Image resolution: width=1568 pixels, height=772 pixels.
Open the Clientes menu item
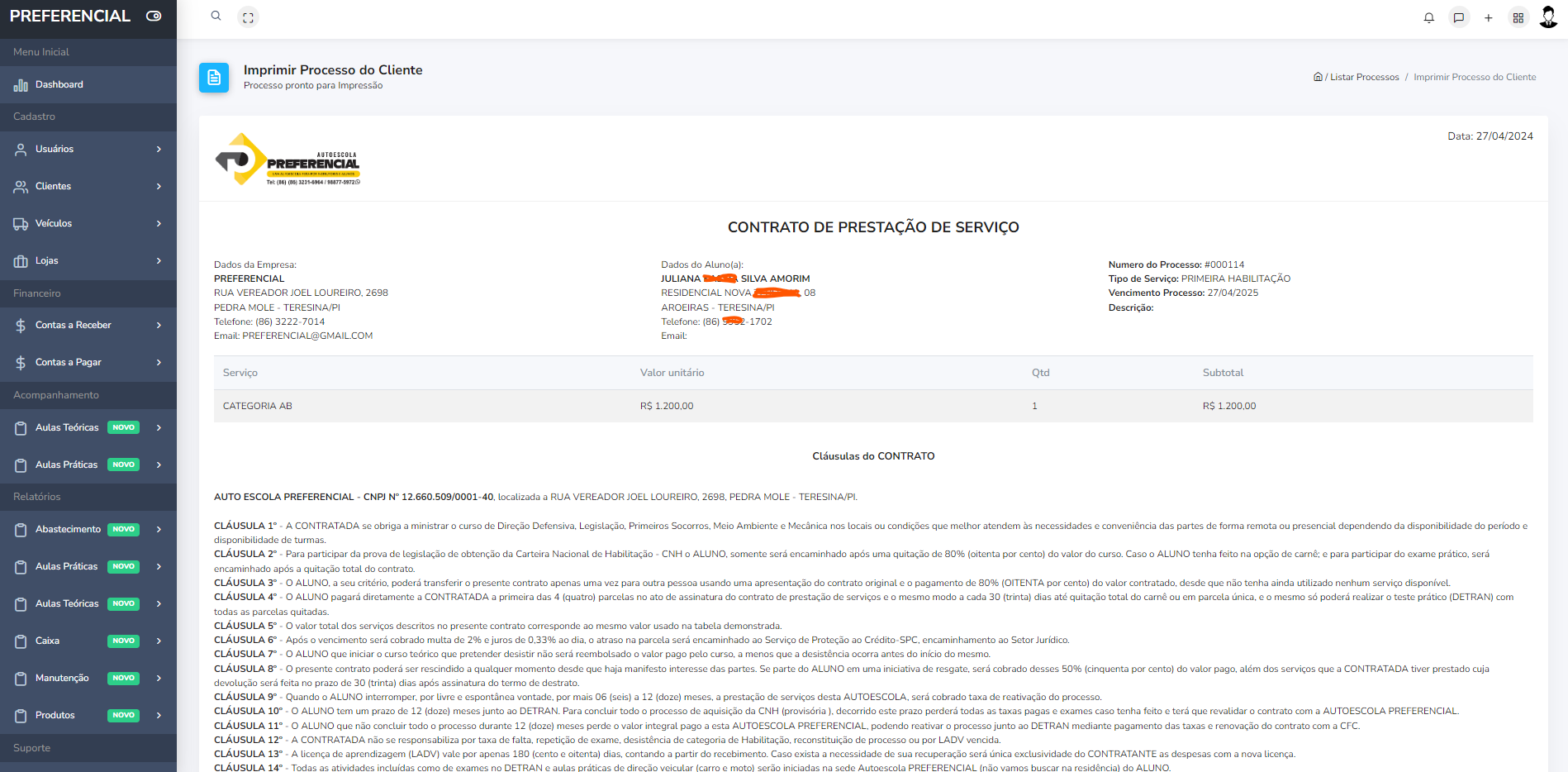point(88,187)
